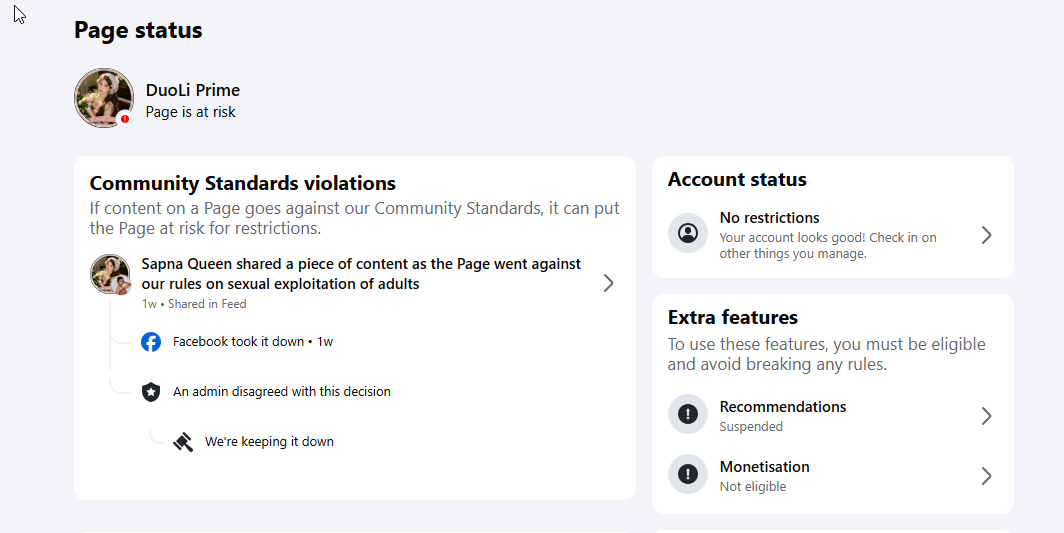Click the Extra features heading

[x=733, y=318]
